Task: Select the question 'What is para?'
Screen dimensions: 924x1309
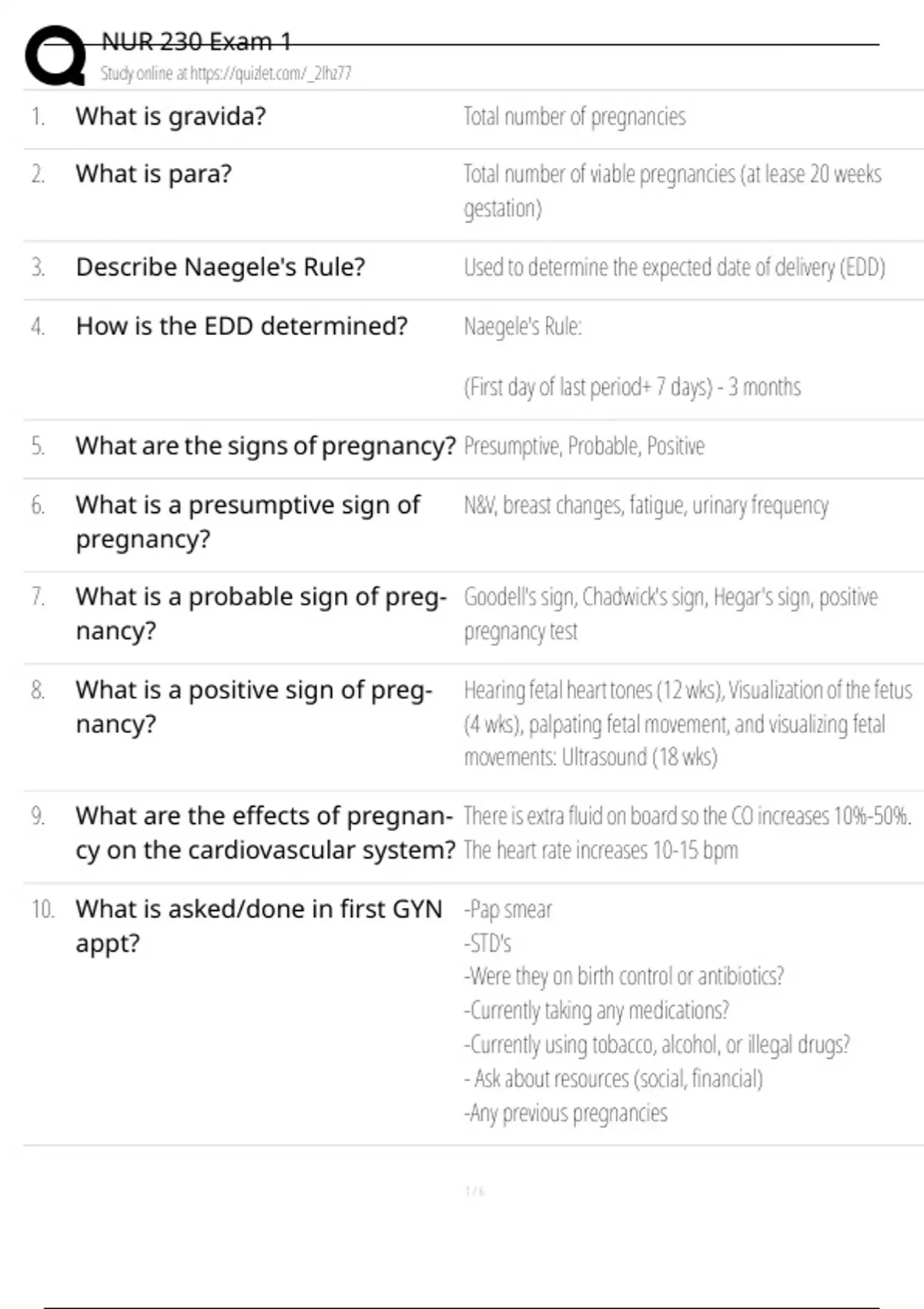Action: (153, 174)
